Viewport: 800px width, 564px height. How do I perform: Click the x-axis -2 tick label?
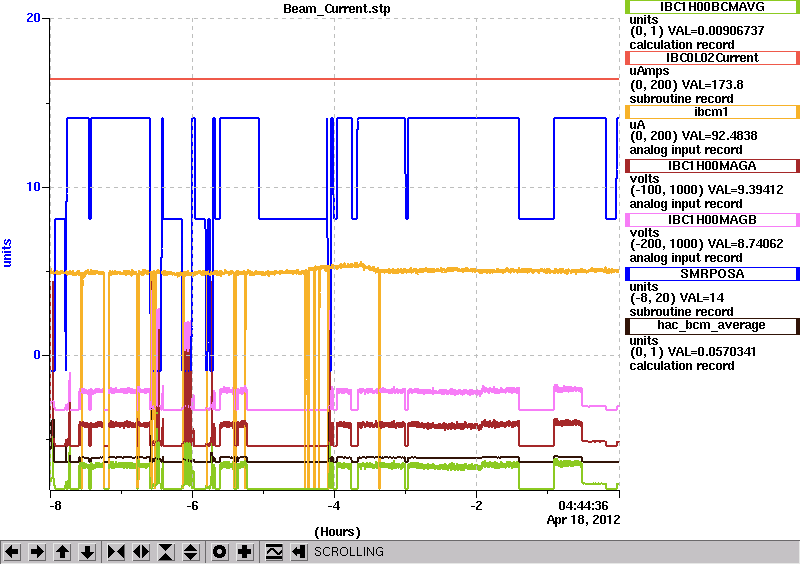pos(476,506)
